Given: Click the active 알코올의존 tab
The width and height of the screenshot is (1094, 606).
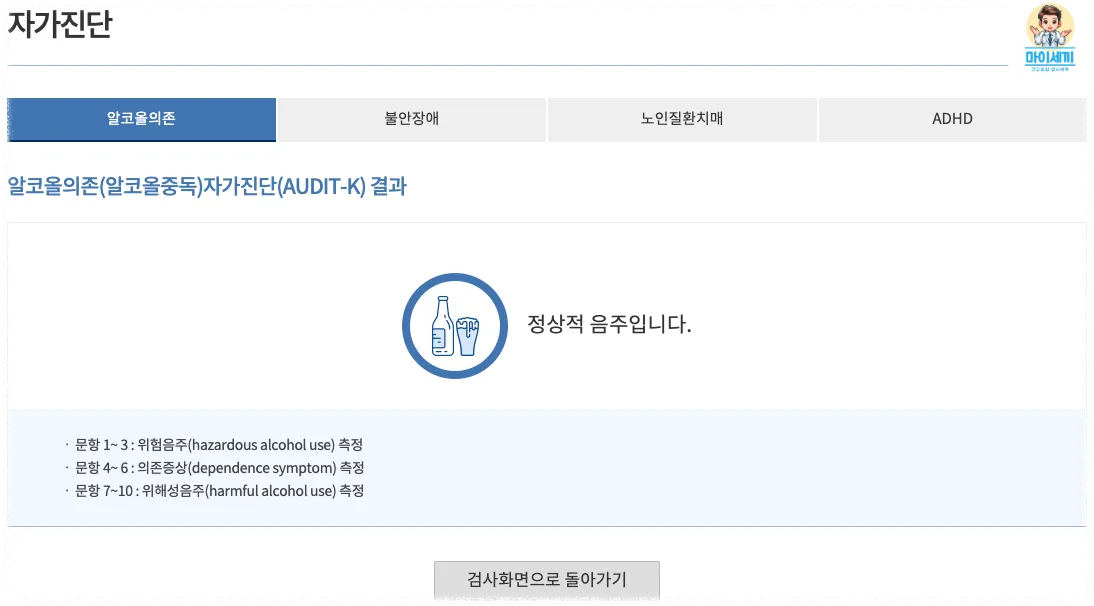Looking at the screenshot, I should point(141,119).
